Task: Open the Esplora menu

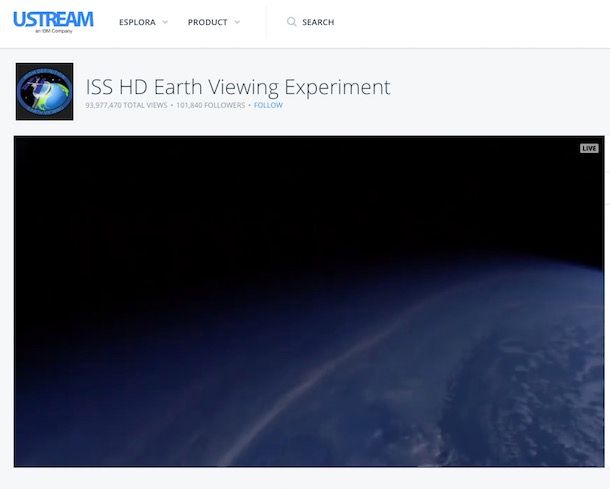Action: (137, 22)
